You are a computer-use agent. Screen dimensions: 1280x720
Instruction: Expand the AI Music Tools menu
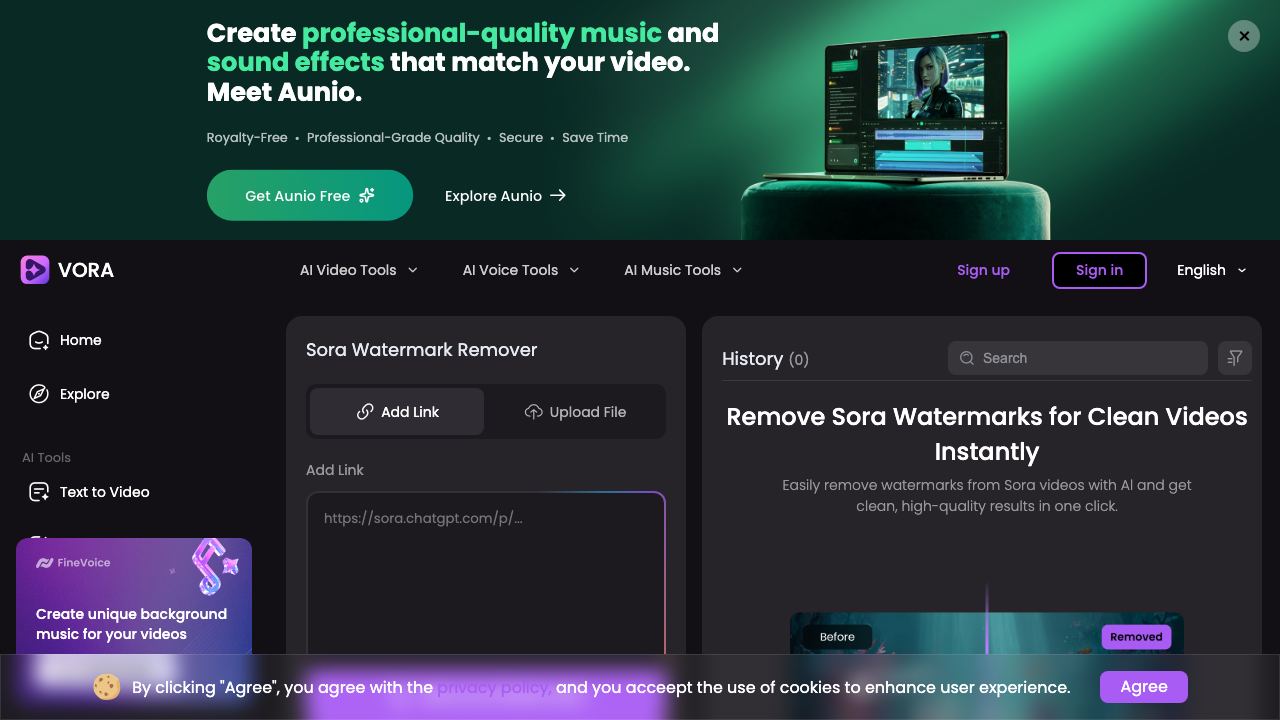[x=684, y=270]
